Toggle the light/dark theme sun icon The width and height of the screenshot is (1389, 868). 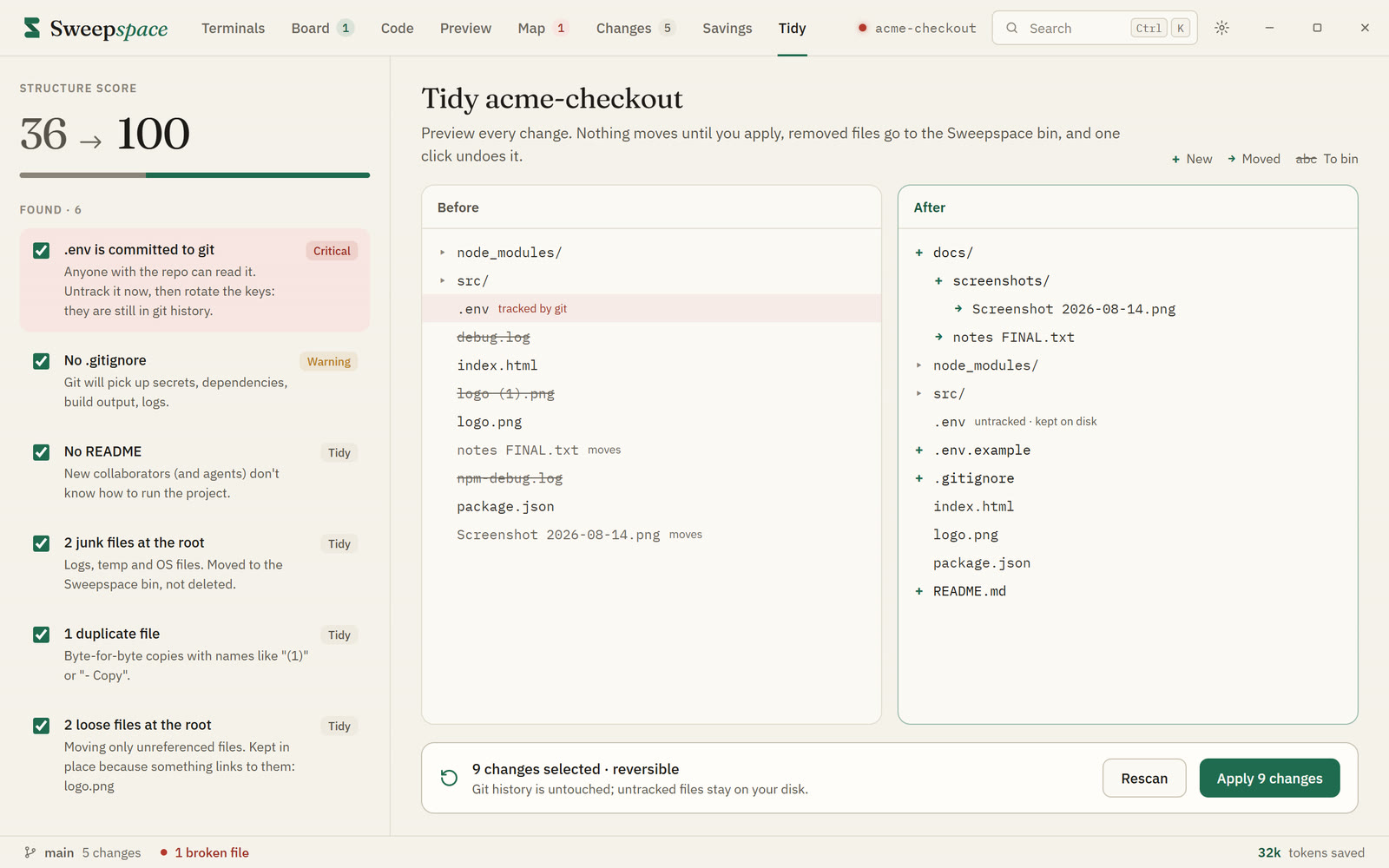(x=1221, y=28)
